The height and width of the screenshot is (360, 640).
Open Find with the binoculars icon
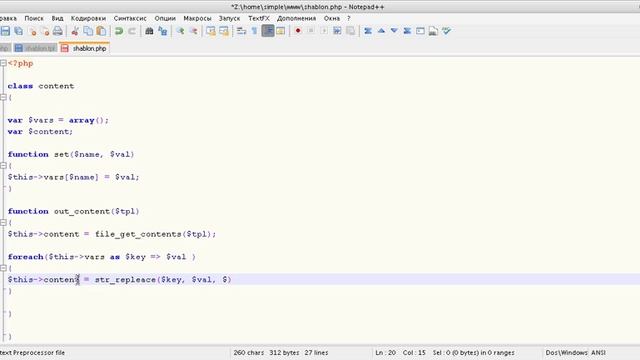149,31
